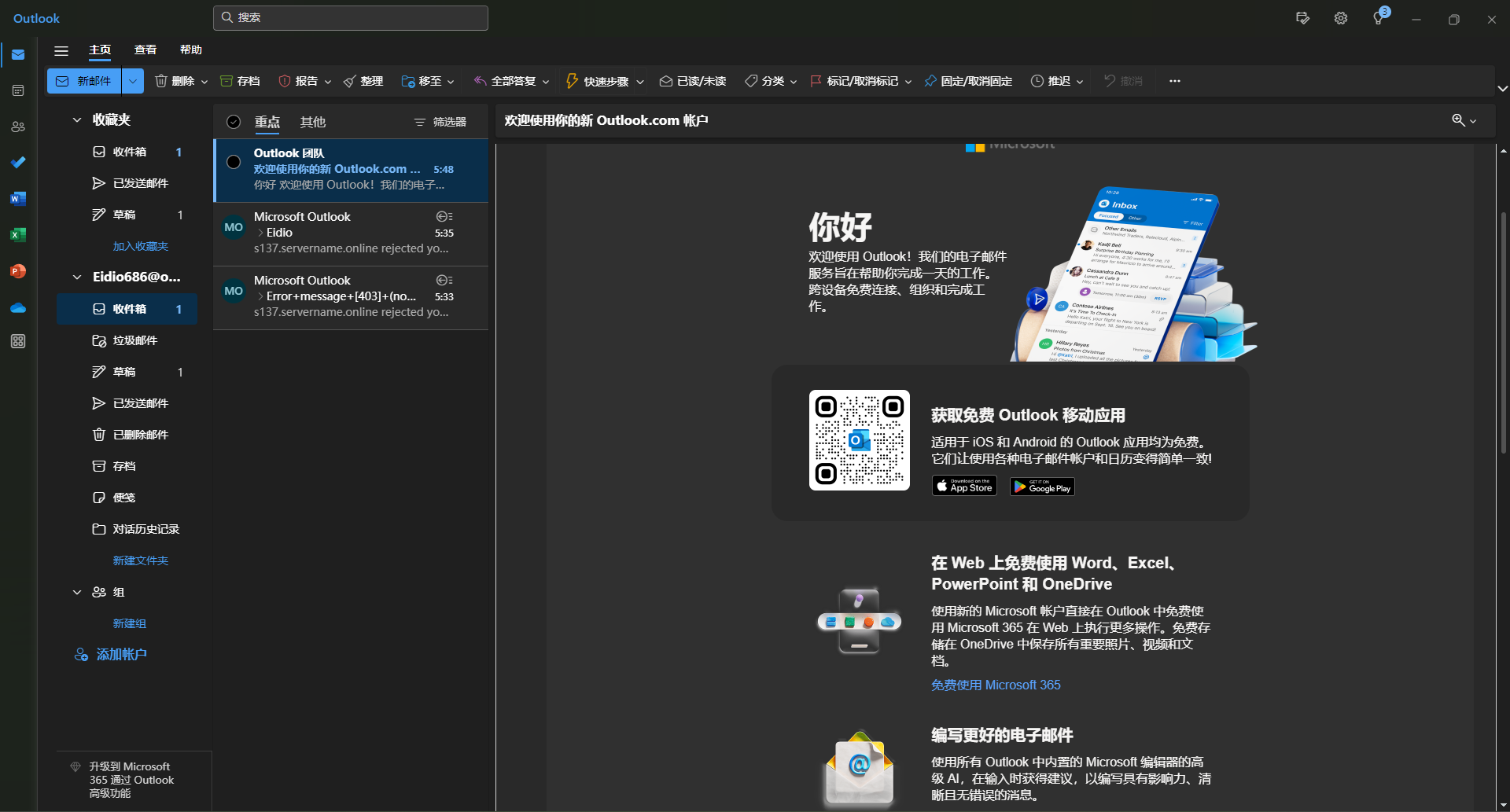Viewport: 1510px width, 812px height.
Task: Toggle selection circle on Outlook 团队 message
Action: (234, 162)
